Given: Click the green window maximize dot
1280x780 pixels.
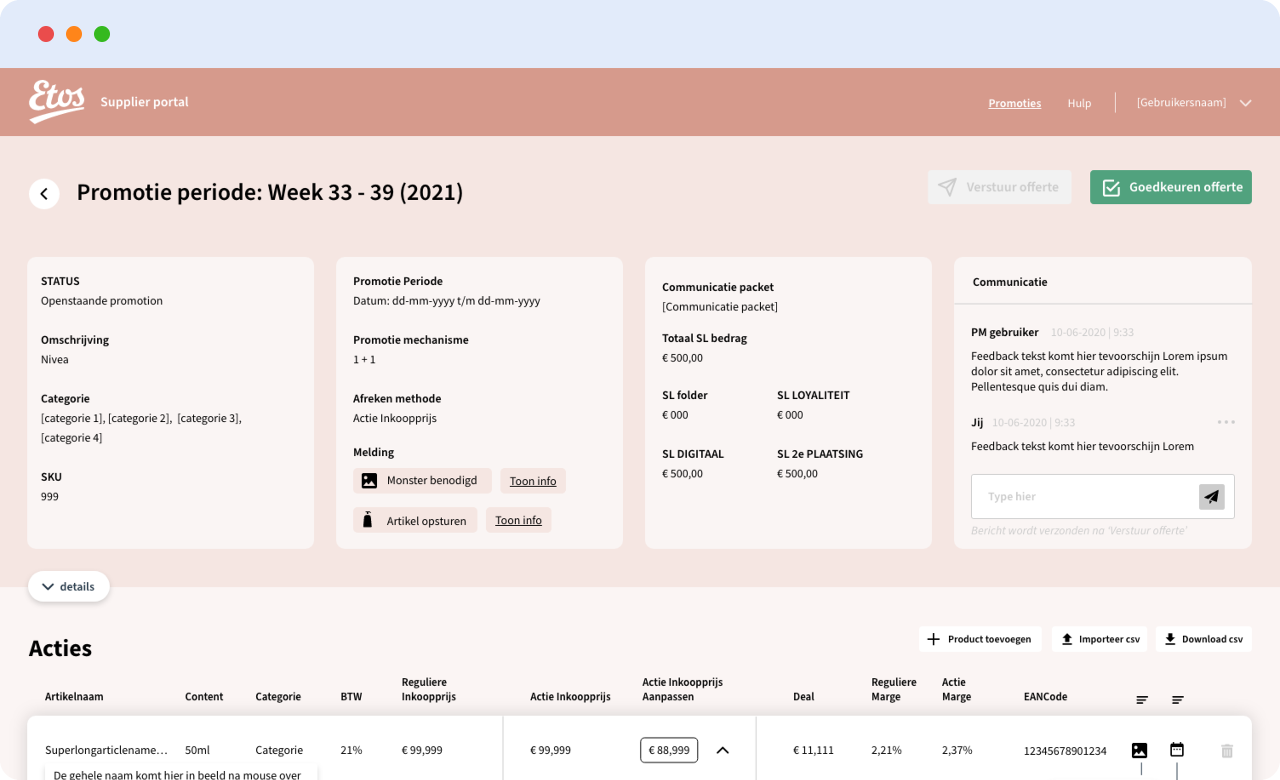Looking at the screenshot, I should pyautogui.click(x=102, y=34).
